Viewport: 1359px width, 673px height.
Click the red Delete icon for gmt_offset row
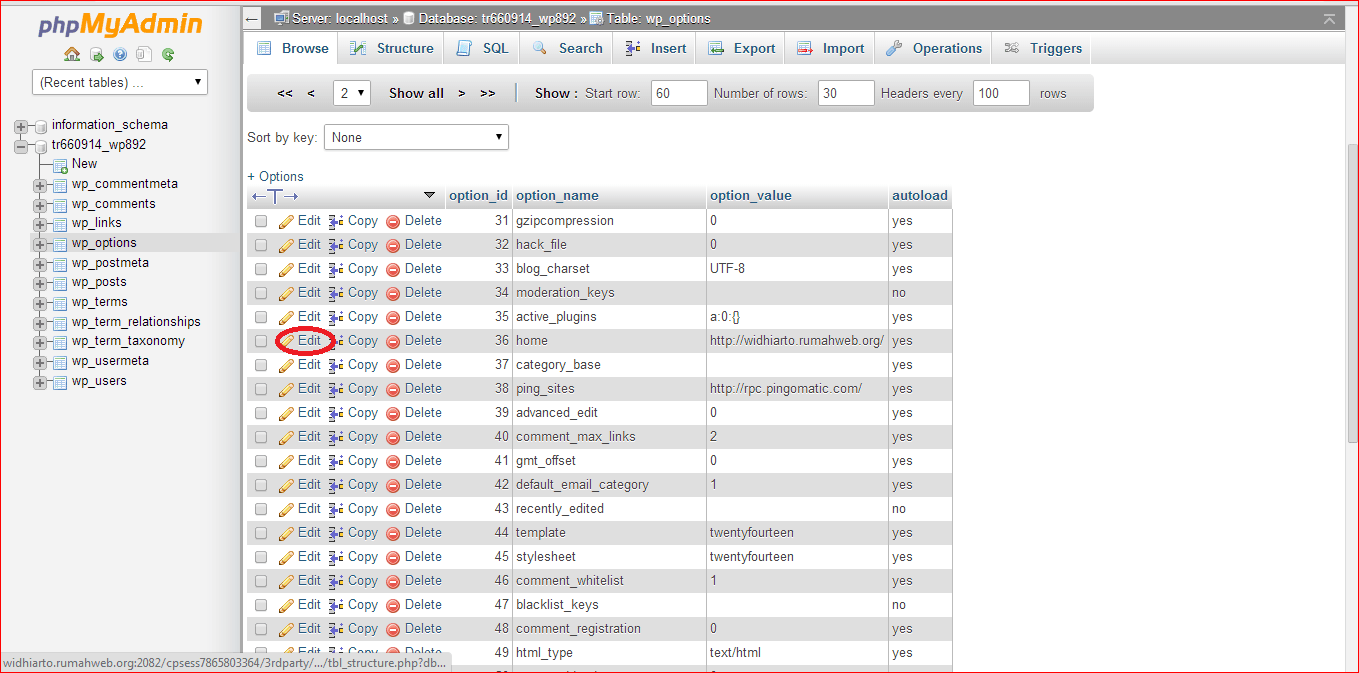pos(393,461)
